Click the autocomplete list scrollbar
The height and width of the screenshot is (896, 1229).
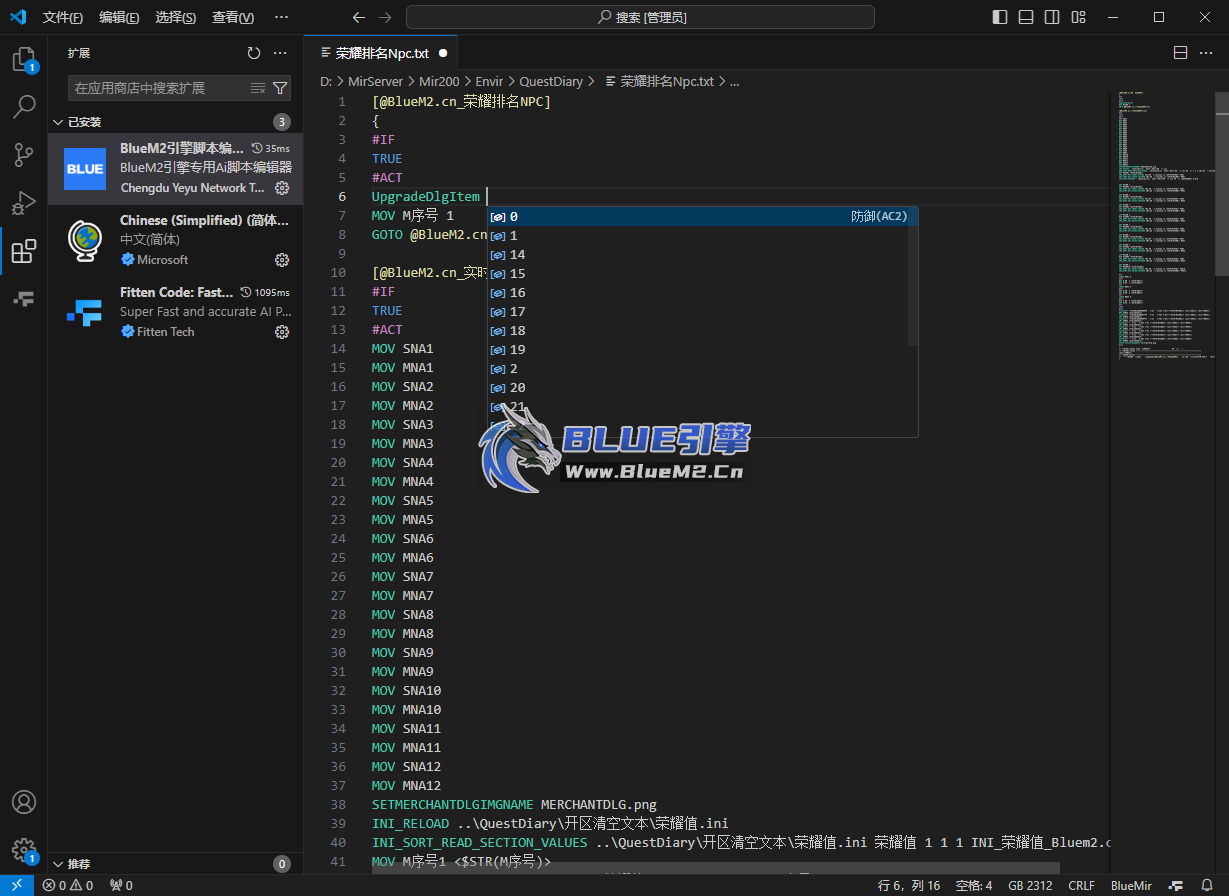click(x=912, y=276)
